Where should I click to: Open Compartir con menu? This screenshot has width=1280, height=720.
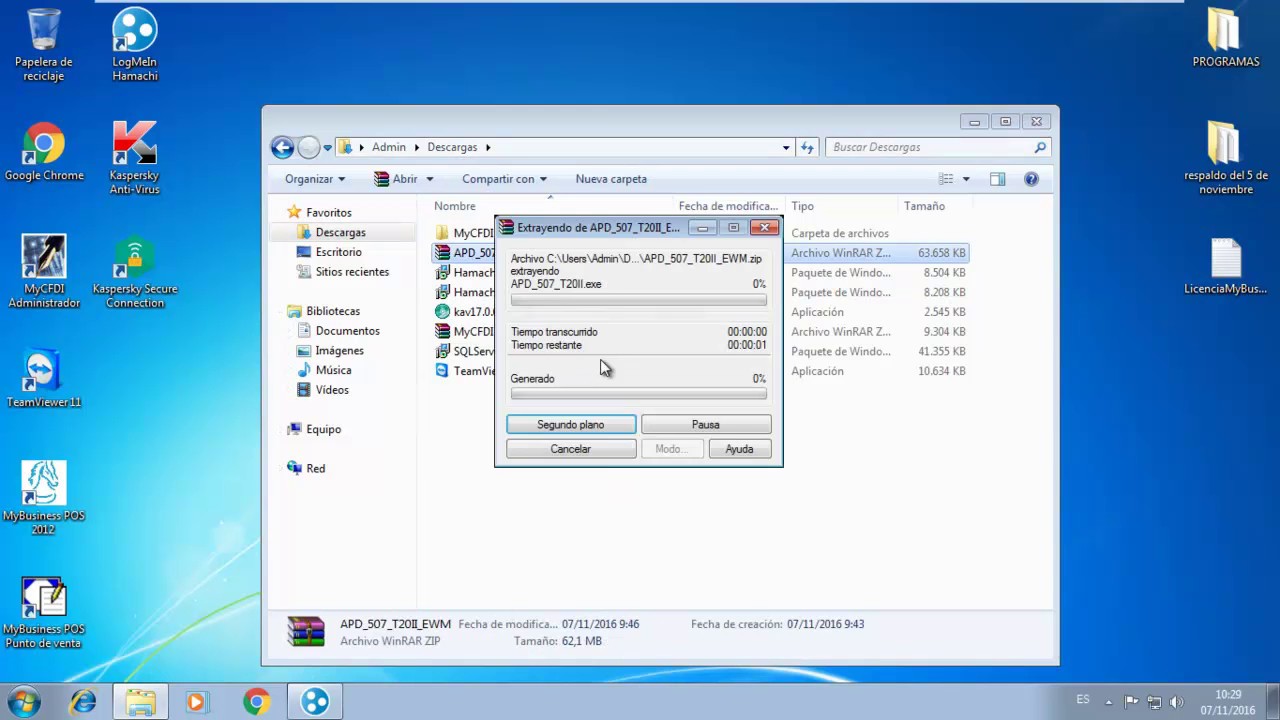point(504,179)
